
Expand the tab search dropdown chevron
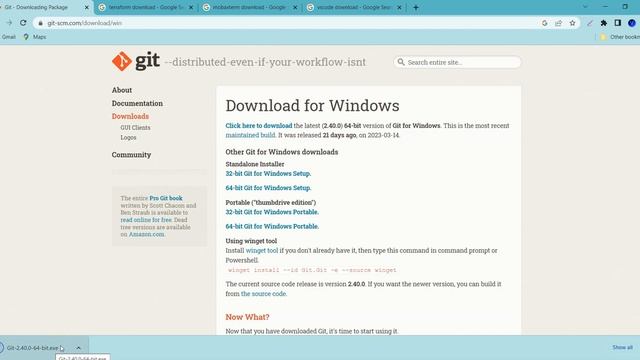click(585, 7)
